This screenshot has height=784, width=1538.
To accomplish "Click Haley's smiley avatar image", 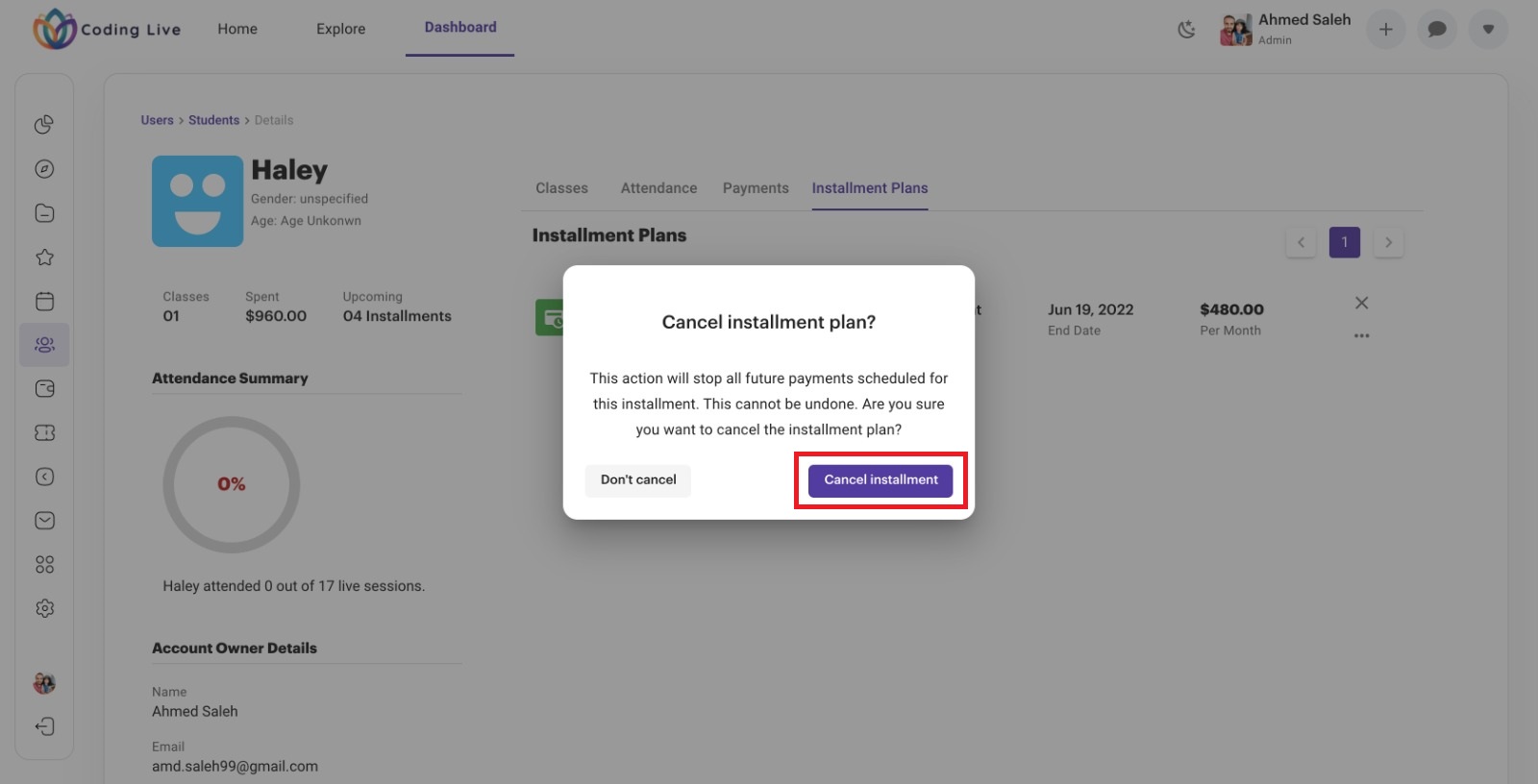I will coord(197,201).
